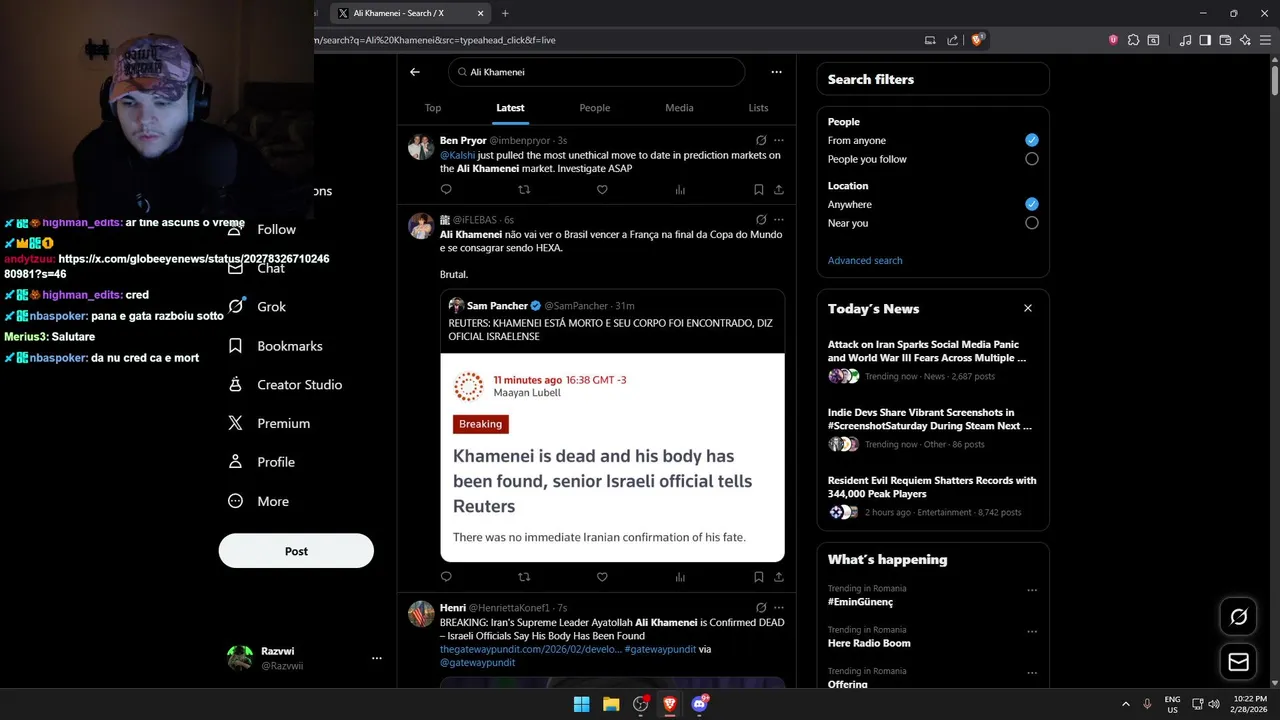Open more menu on iFLEBAS post
The height and width of the screenshot is (720, 1280).
tap(779, 219)
